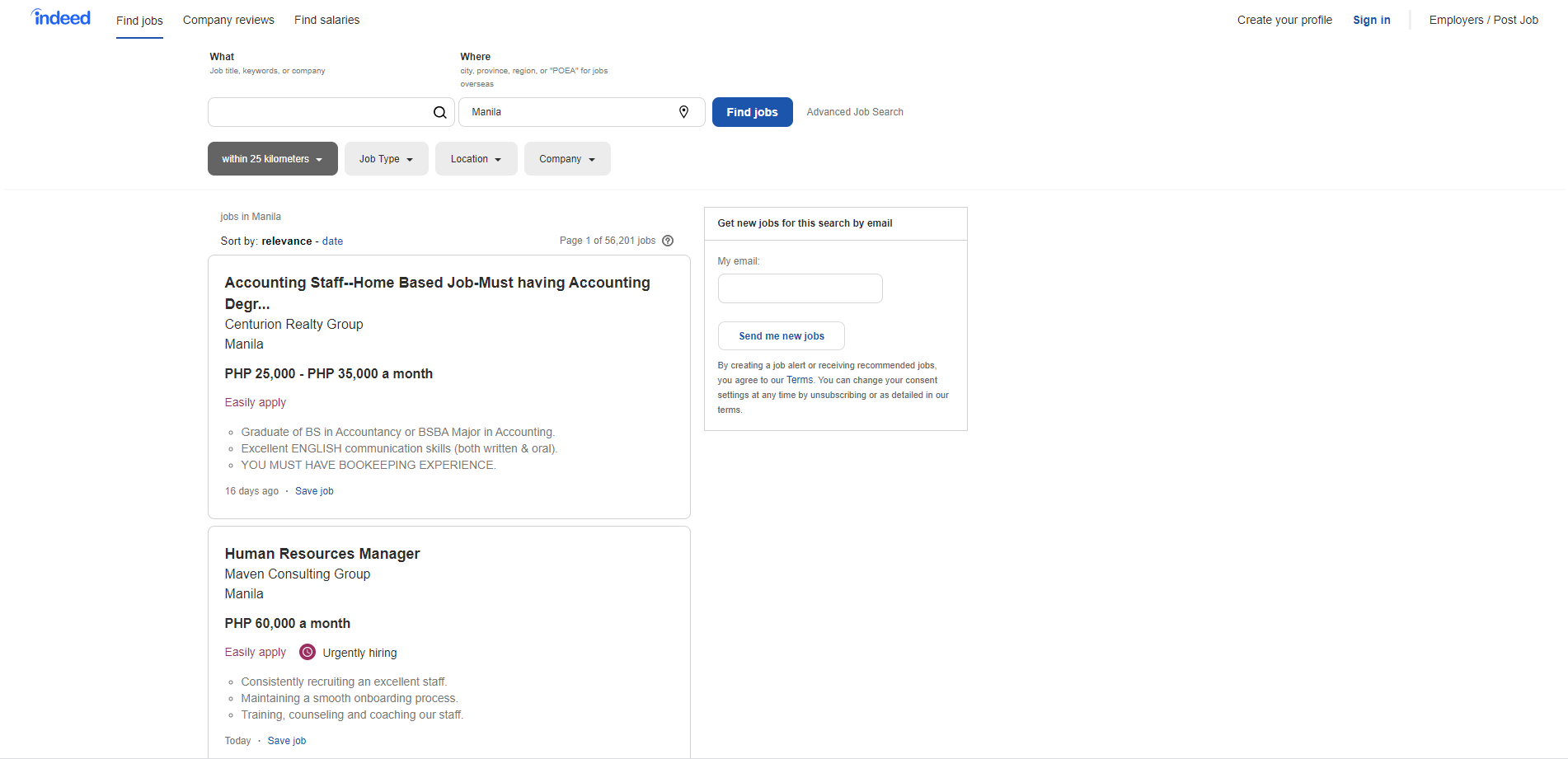Open the Accounting Staff Home Based job title

(x=437, y=293)
